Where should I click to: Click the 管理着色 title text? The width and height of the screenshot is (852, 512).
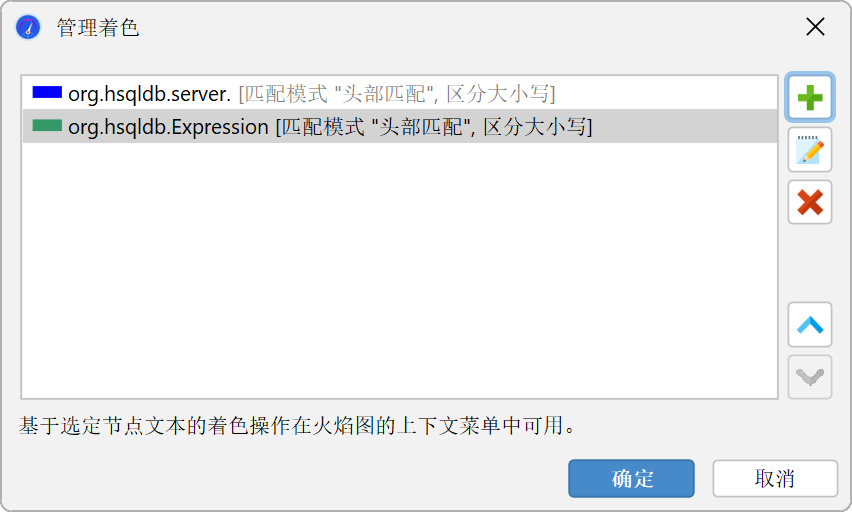click(98, 28)
